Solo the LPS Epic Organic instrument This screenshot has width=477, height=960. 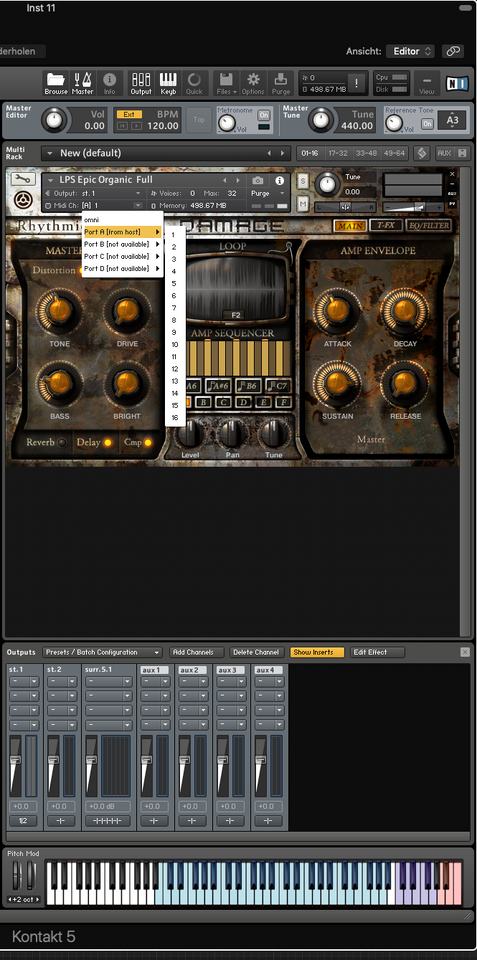point(302,181)
